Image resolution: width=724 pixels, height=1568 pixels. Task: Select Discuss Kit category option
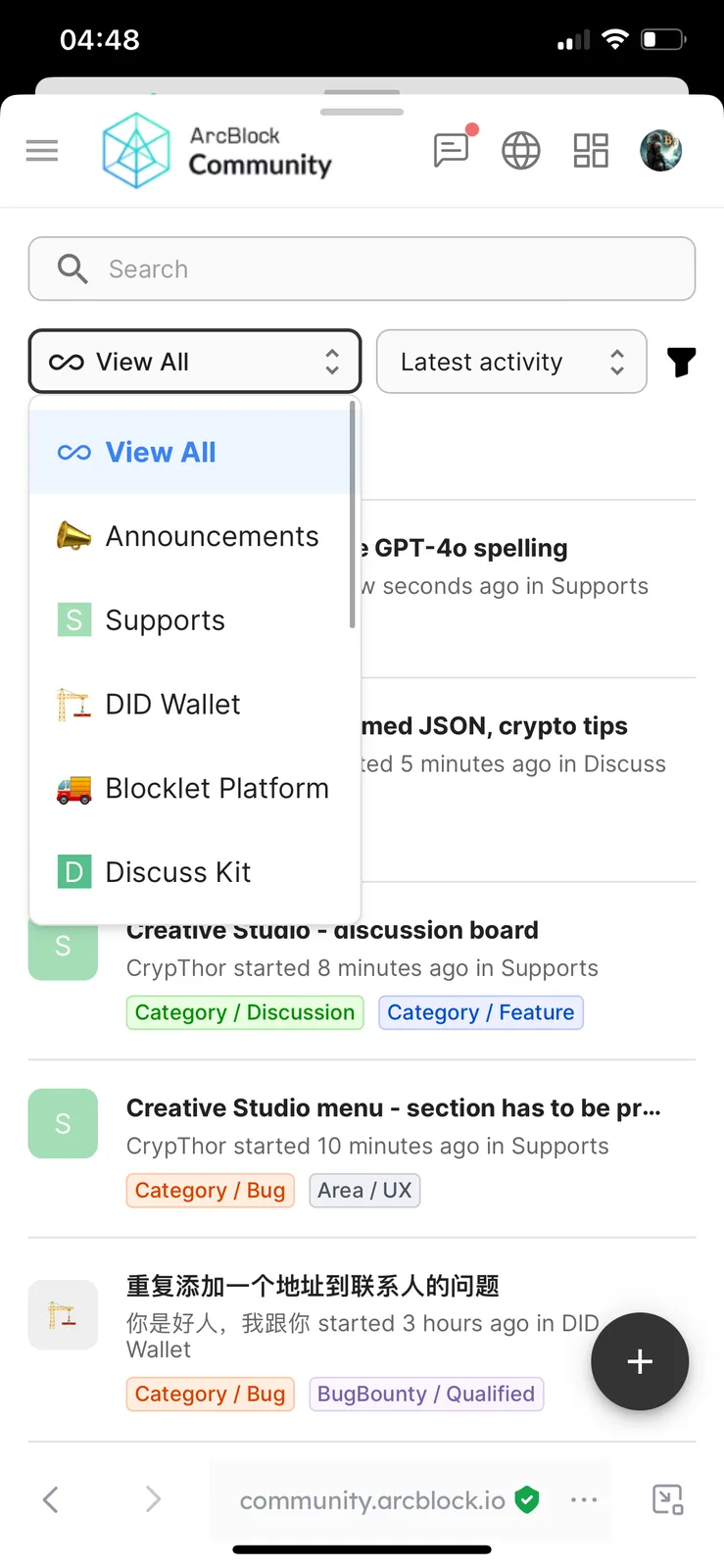tap(190, 872)
